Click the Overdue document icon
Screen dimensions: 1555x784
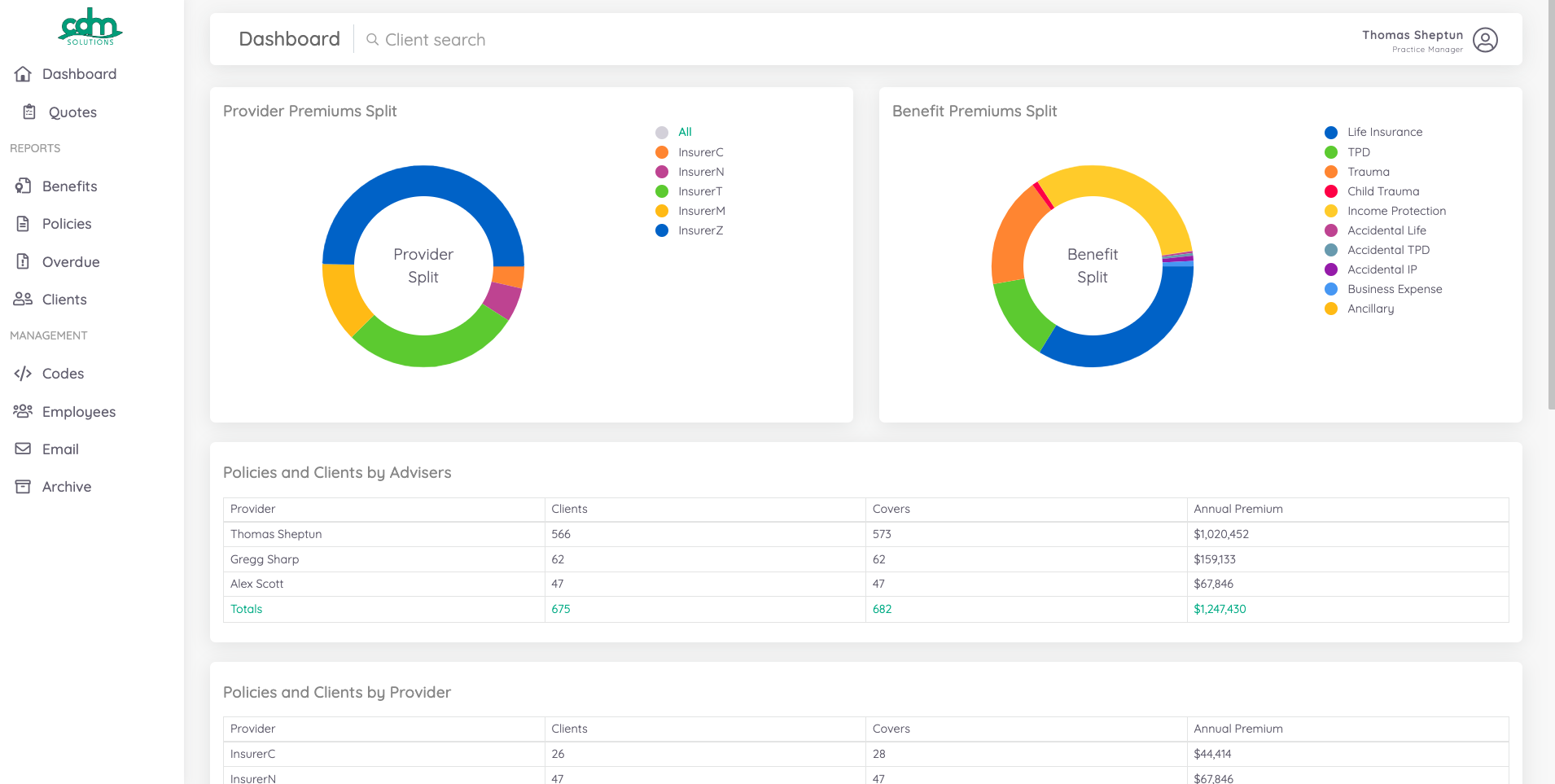pyautogui.click(x=23, y=262)
